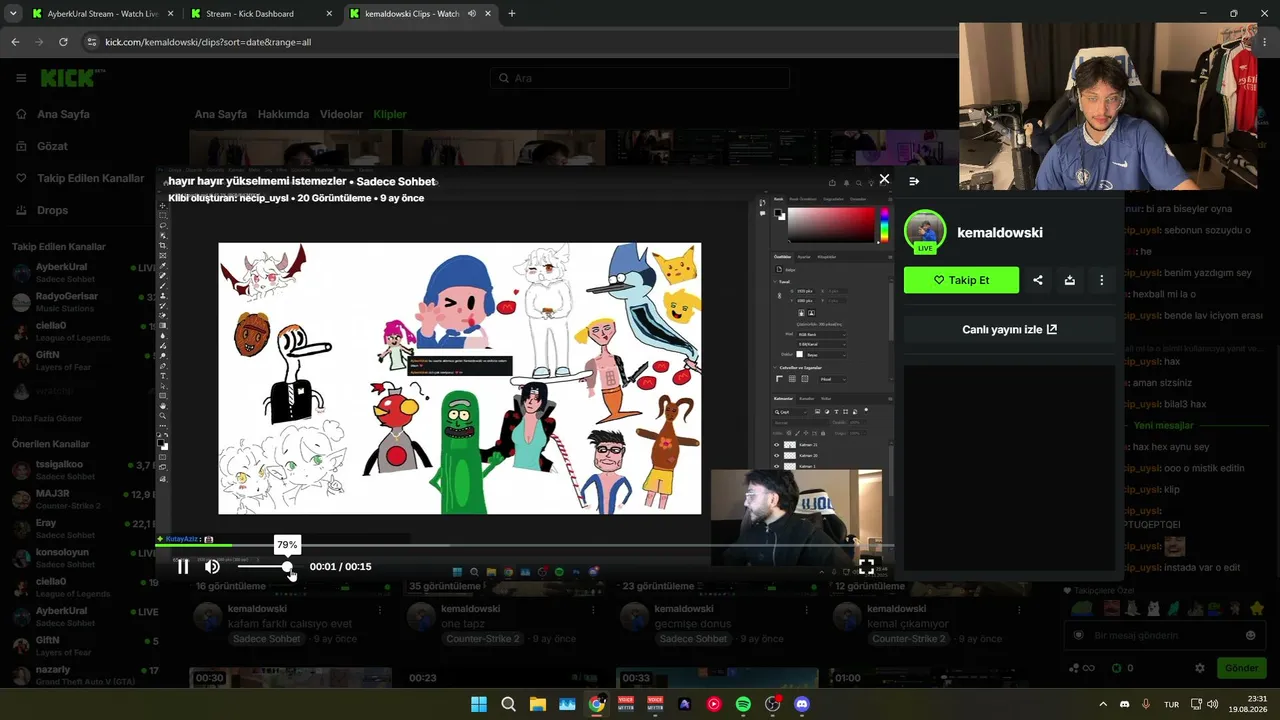Image resolution: width=1280 pixels, height=720 pixels.
Task: Click the 'one tapz' clip title
Action: tap(462, 624)
